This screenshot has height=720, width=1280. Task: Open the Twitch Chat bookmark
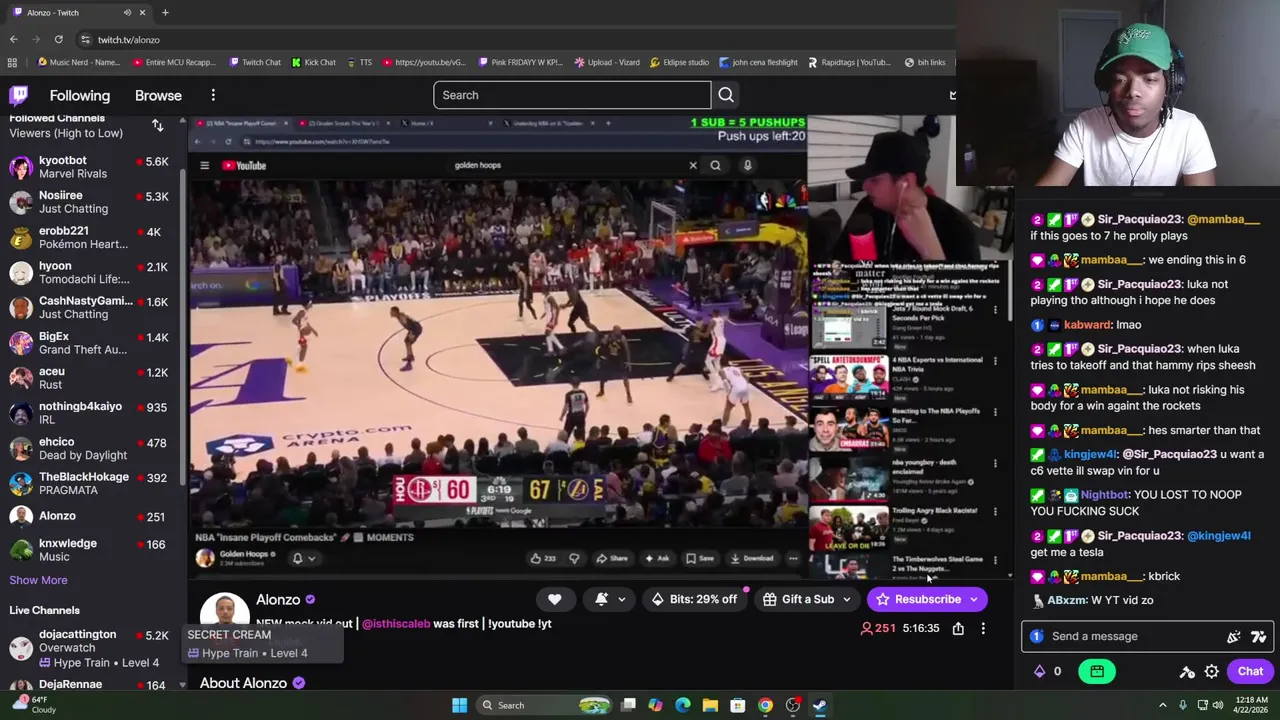[255, 62]
